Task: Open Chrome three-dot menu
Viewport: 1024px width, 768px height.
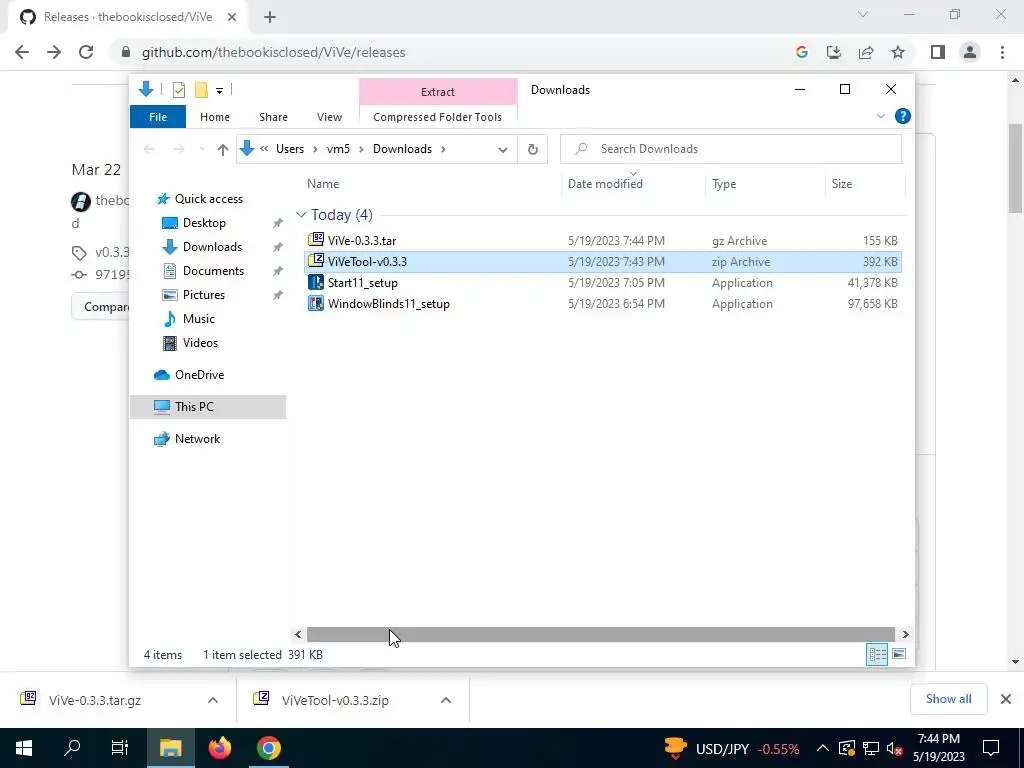Action: click(1002, 52)
